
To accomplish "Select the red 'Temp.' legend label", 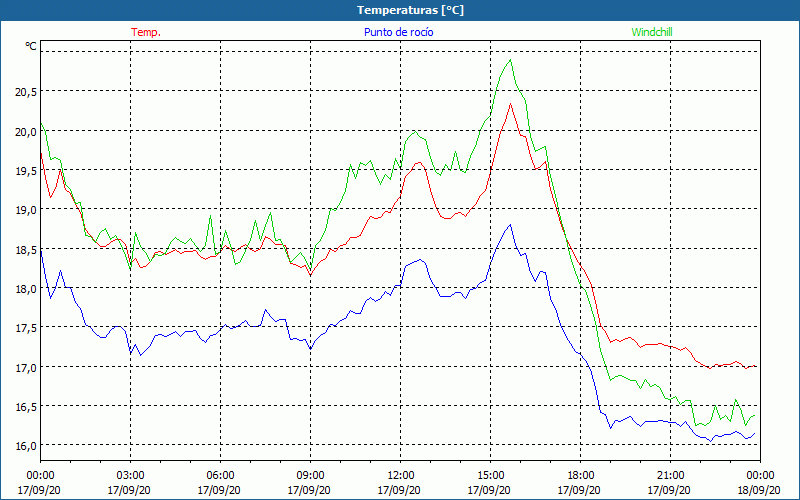I will pos(146,32).
